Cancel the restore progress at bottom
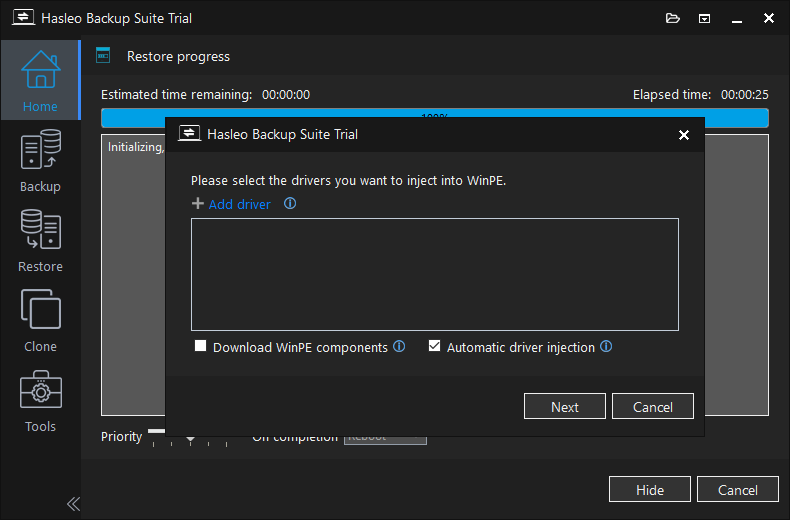The image size is (790, 520). click(x=738, y=490)
